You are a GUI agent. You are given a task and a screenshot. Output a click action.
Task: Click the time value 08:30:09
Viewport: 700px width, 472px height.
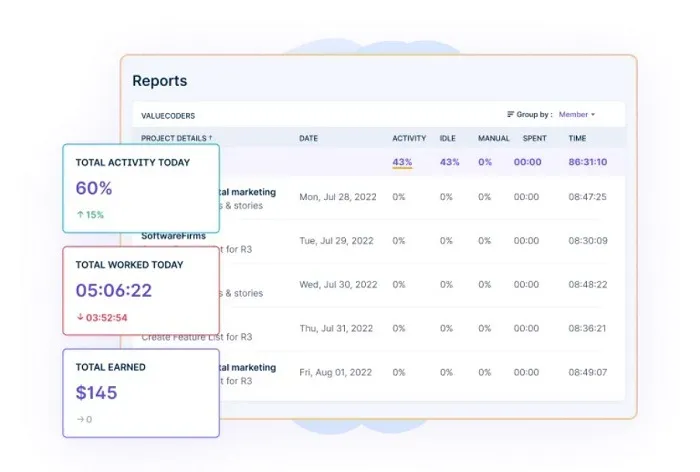coord(588,241)
